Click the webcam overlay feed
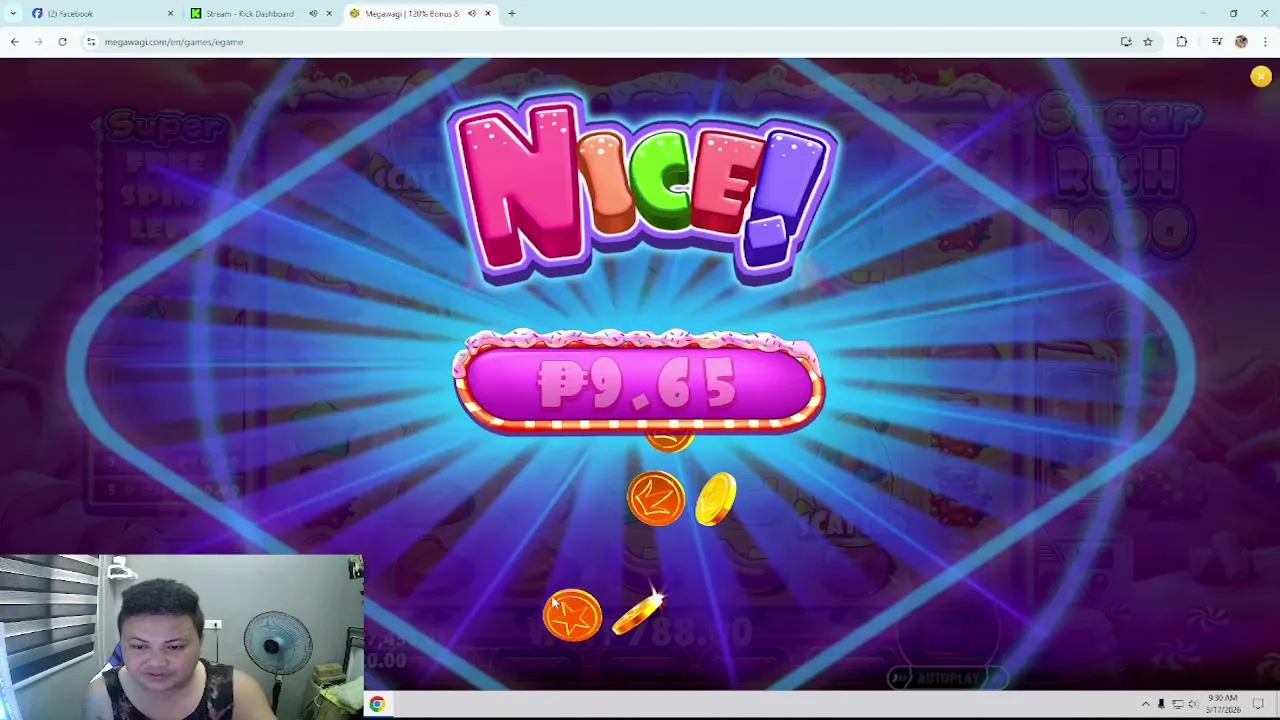1280x720 pixels. pos(181,637)
